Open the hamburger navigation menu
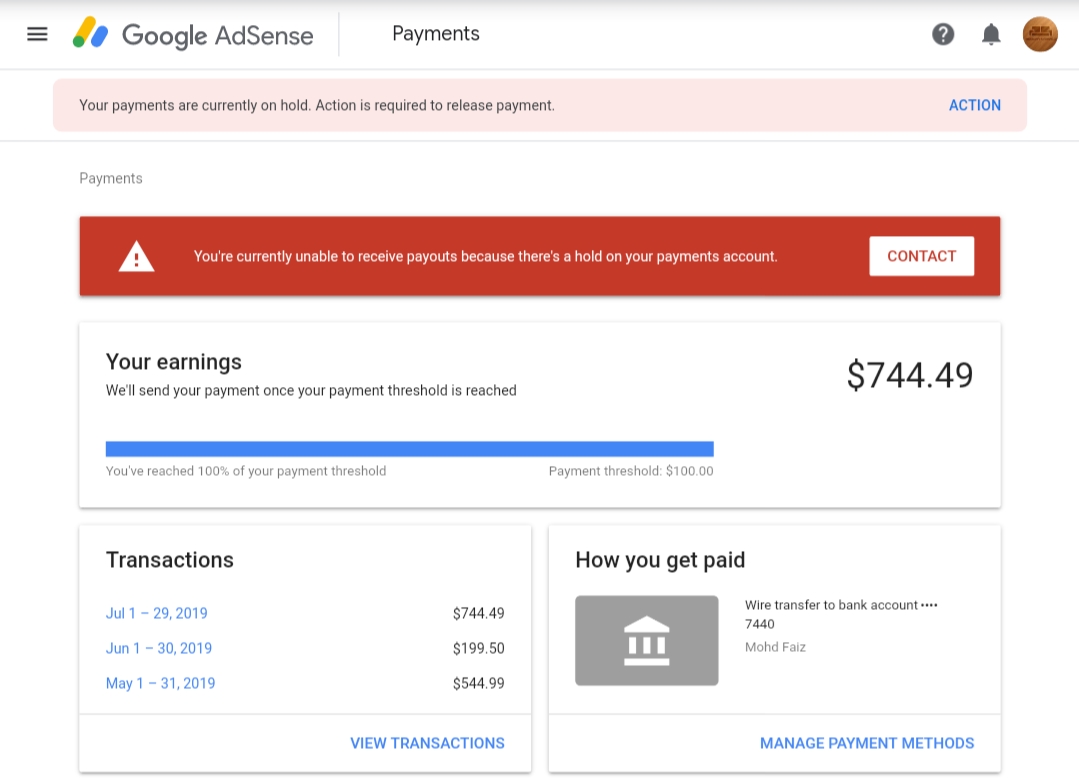This screenshot has height=778, width=1079. tap(37, 34)
